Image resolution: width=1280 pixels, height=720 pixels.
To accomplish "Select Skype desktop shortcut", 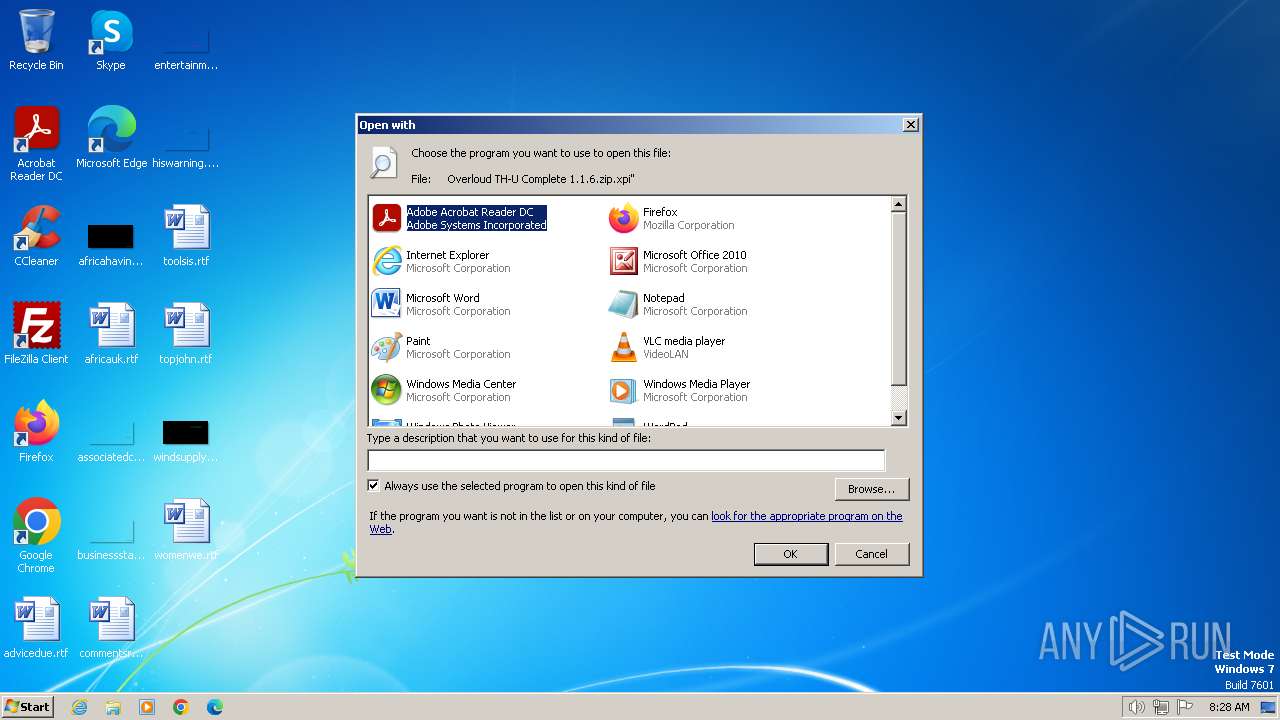I will point(111,40).
